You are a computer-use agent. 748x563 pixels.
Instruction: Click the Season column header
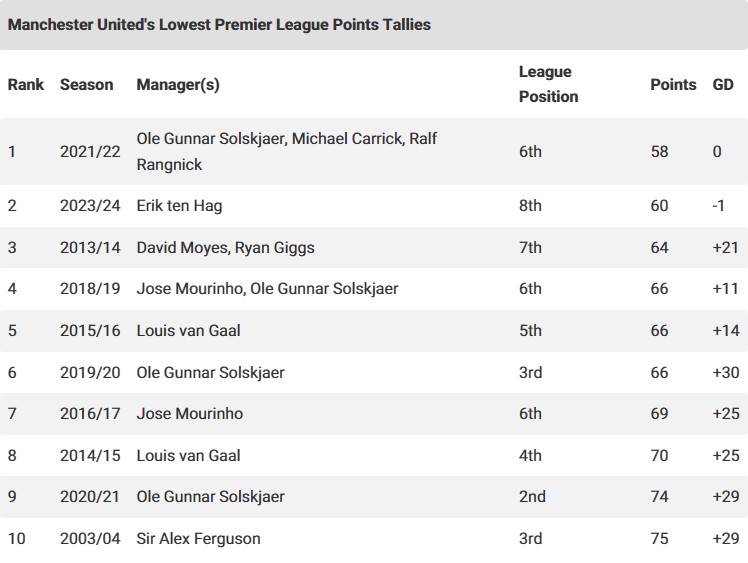click(87, 85)
